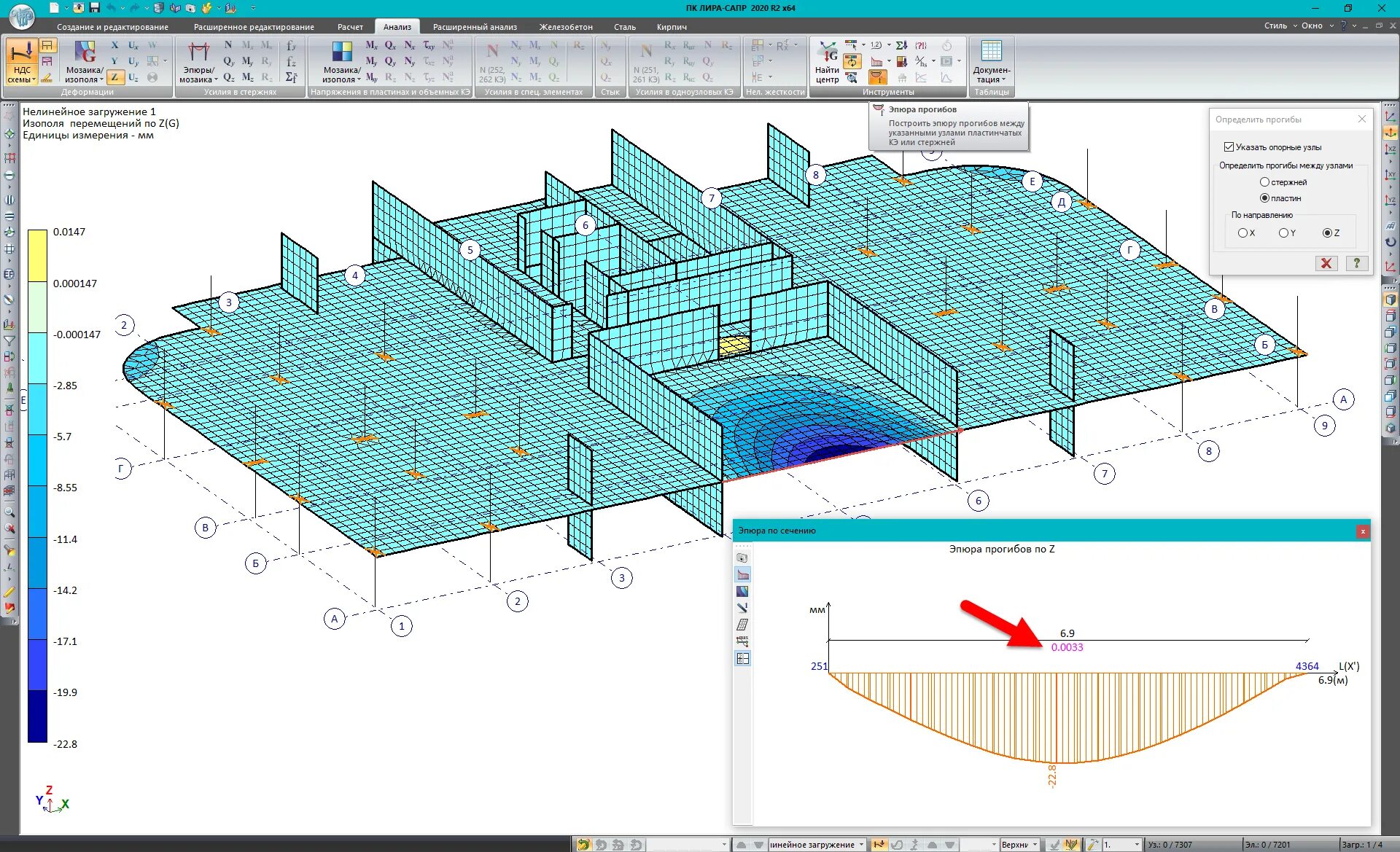Open Стиль dropdown menu
The width and height of the screenshot is (1400, 852).
(x=1280, y=26)
